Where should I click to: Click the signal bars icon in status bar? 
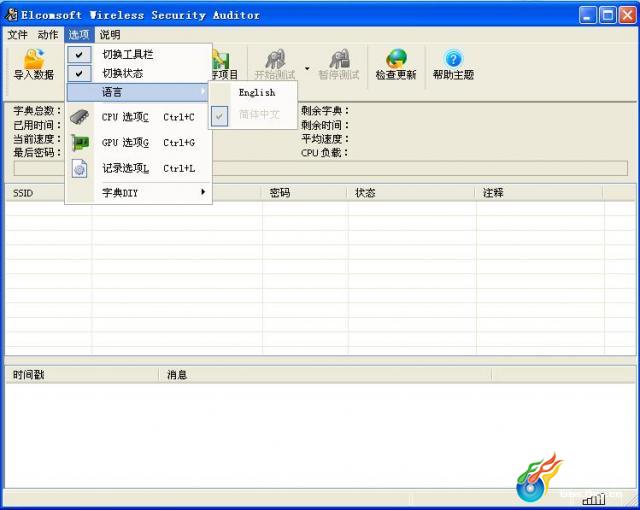pos(594,499)
